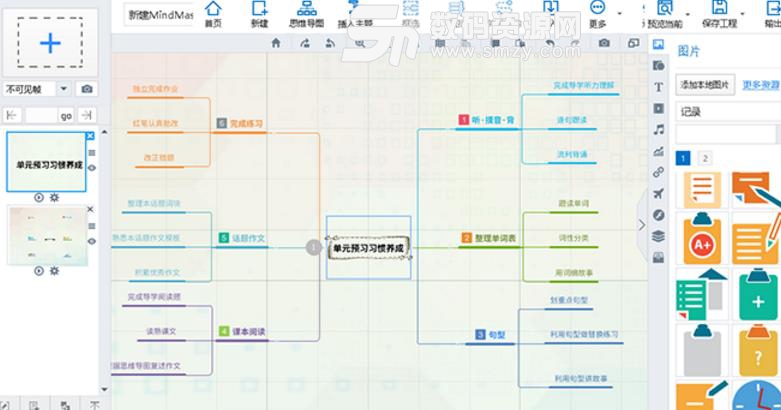Click the 记录 search field
The image size is (781, 410).
pos(728,112)
